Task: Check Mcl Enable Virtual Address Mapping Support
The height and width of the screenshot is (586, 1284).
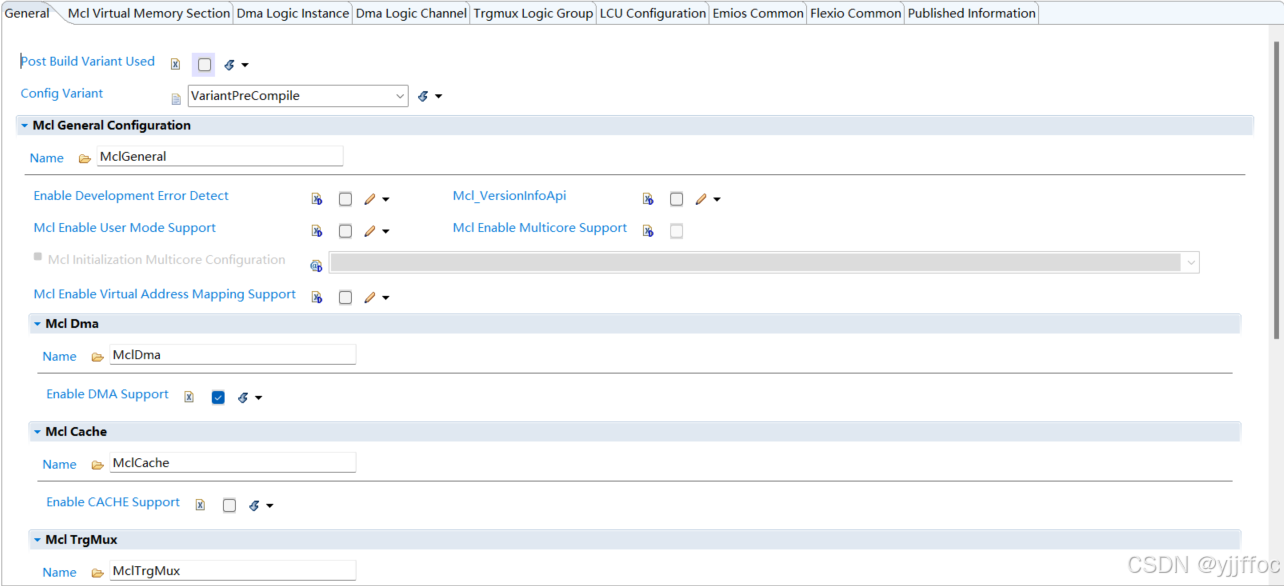Action: 345,297
